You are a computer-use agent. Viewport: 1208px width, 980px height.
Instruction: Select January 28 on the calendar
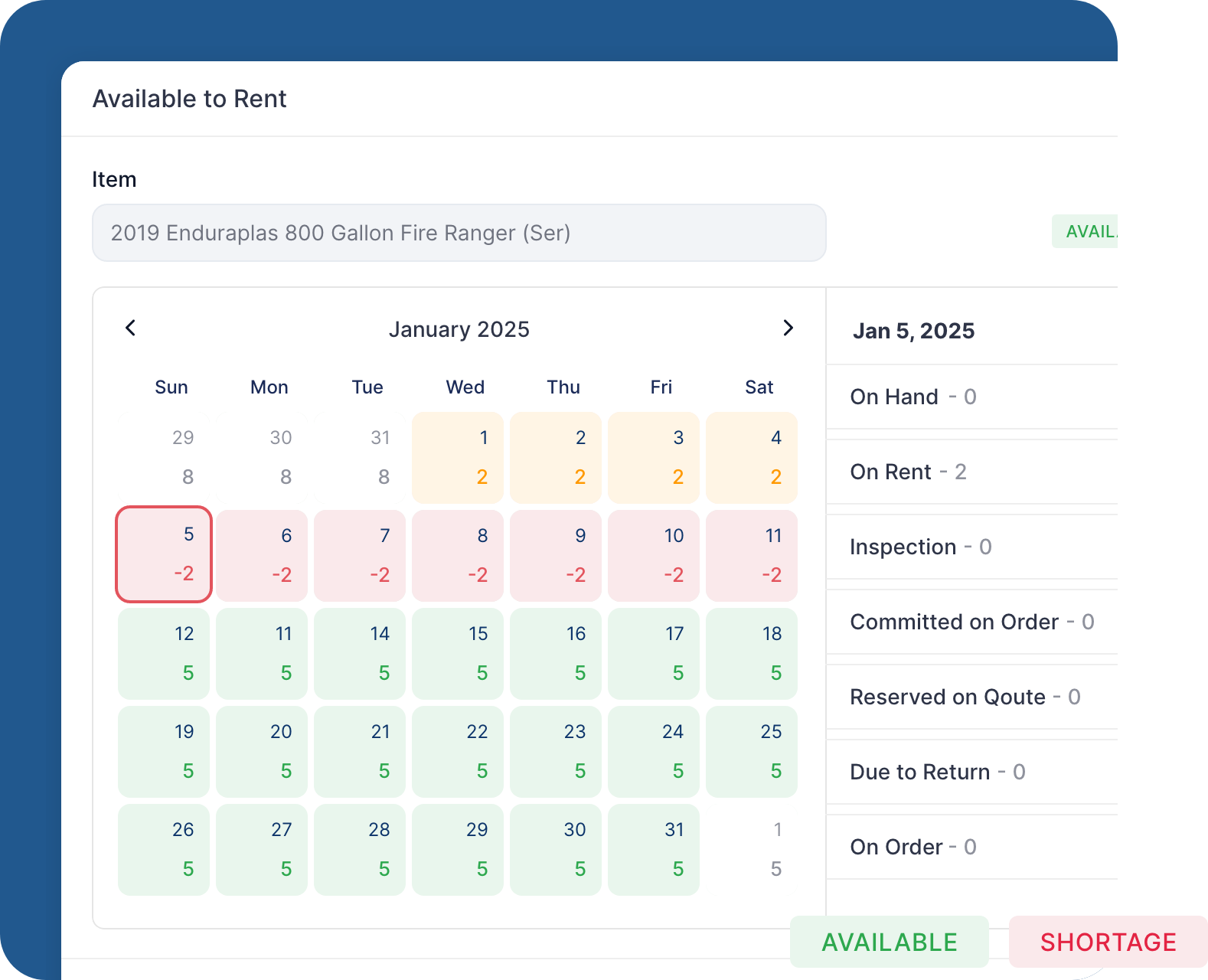tap(360, 849)
